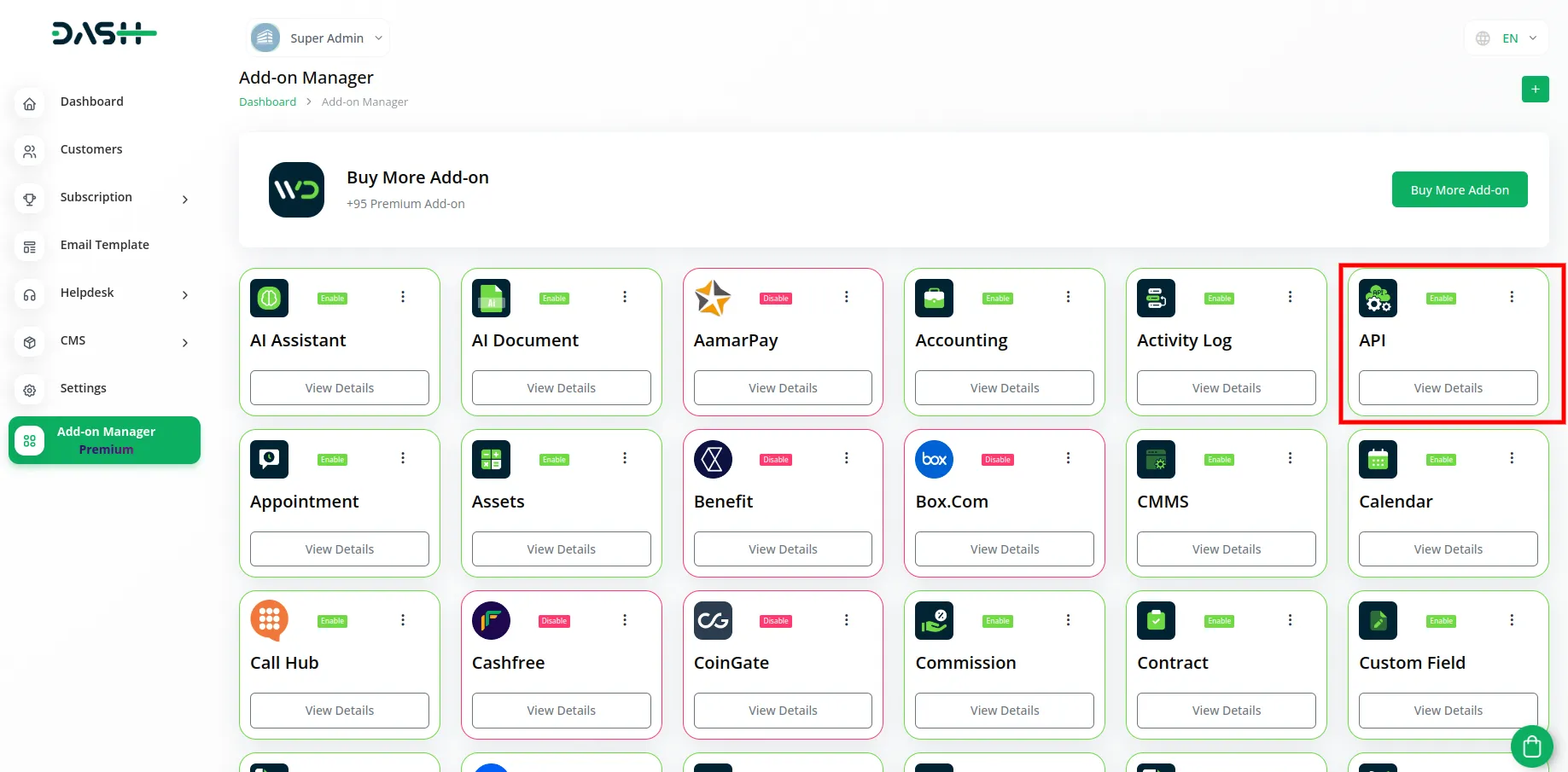
Task: Click the Benefit add-on icon
Action: [x=713, y=459]
